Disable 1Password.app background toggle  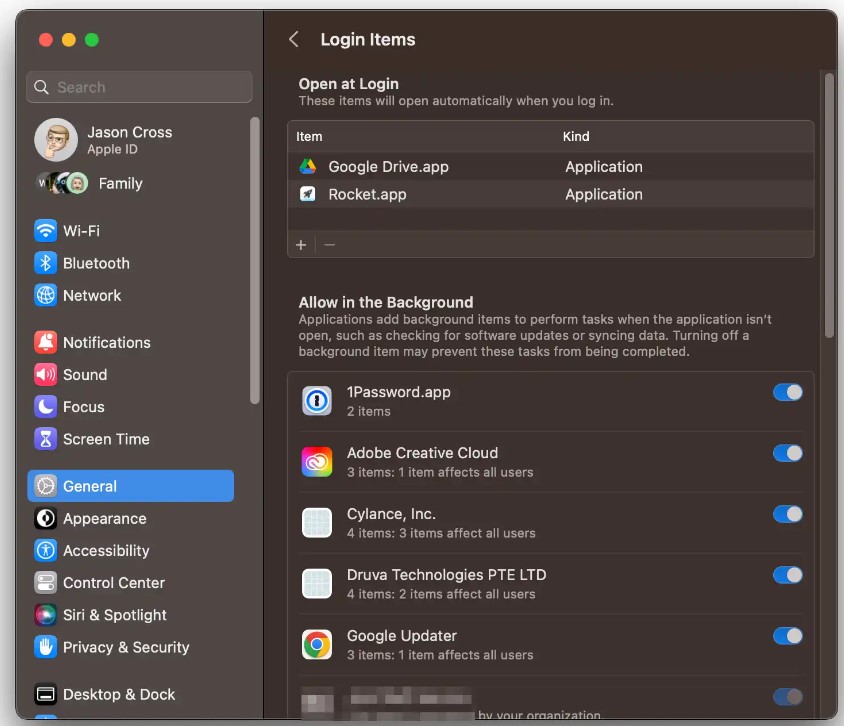point(787,392)
